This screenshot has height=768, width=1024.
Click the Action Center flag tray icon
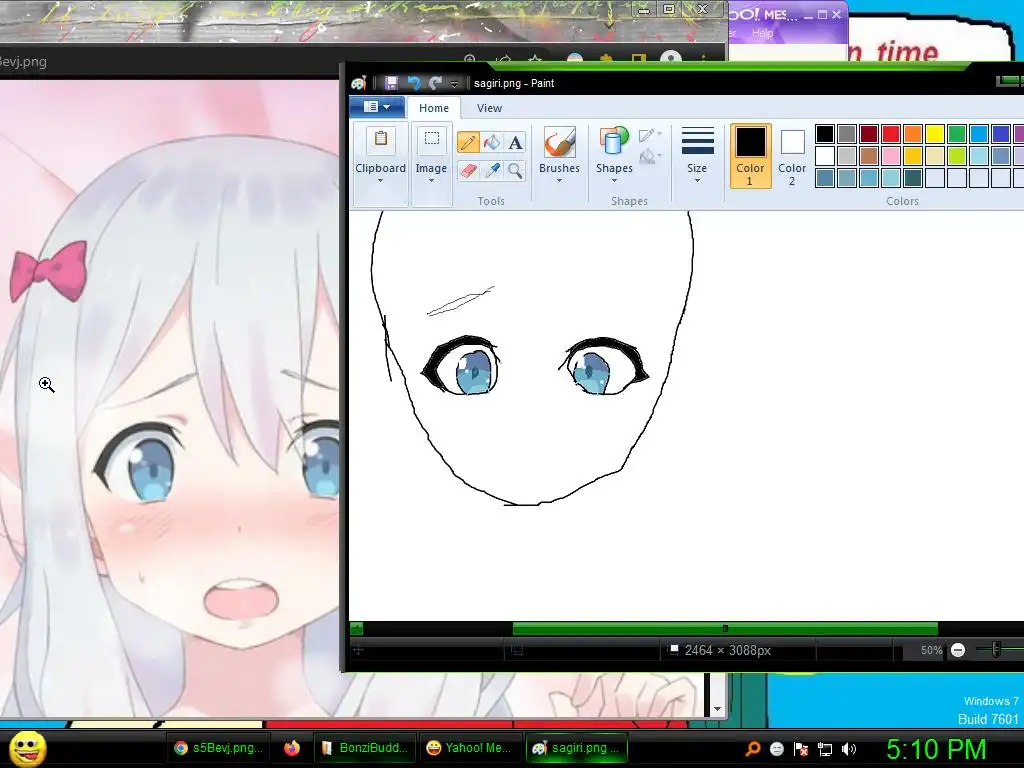click(x=801, y=749)
